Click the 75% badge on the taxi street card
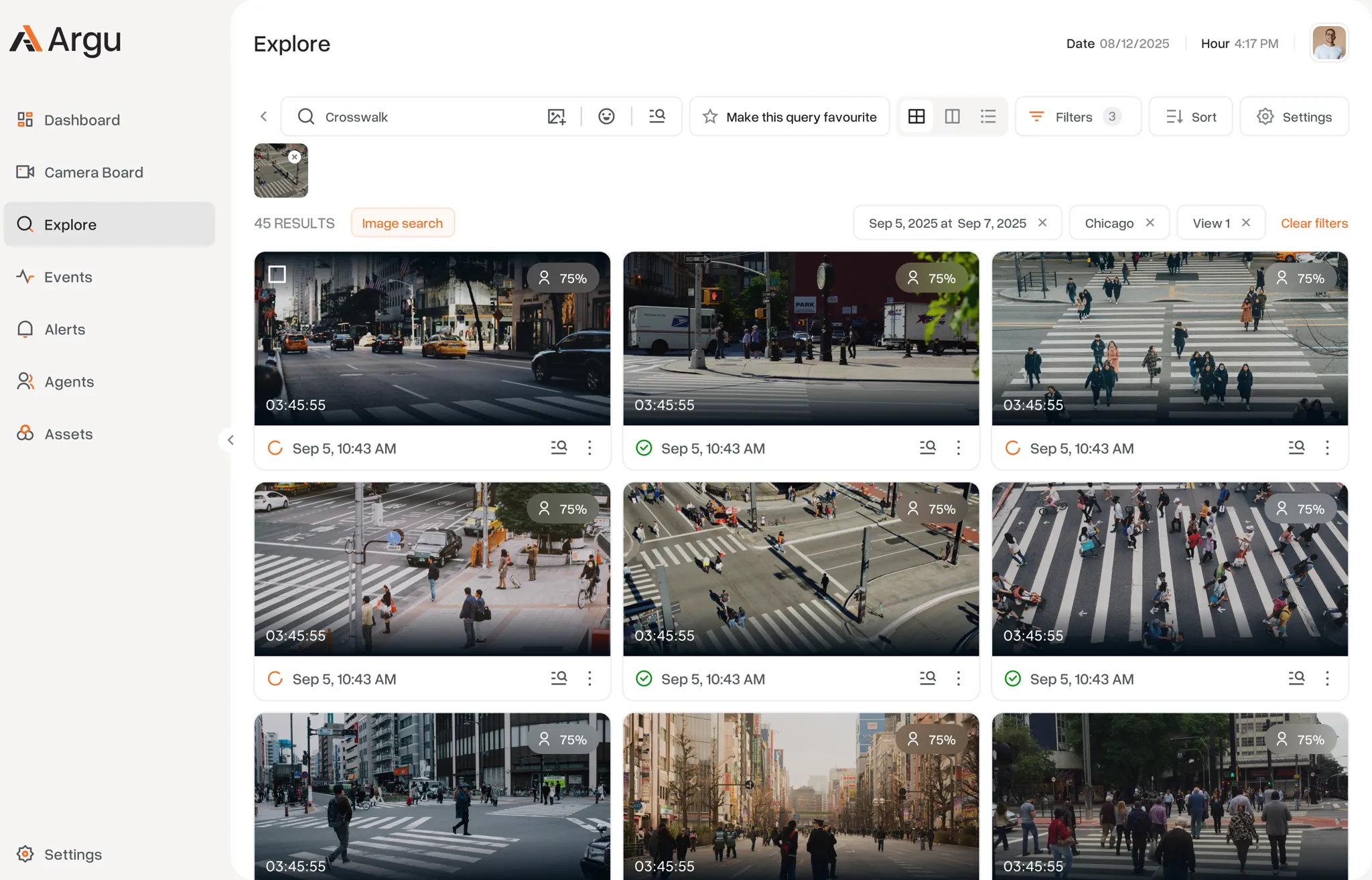The width and height of the screenshot is (1372, 880). 563,278
